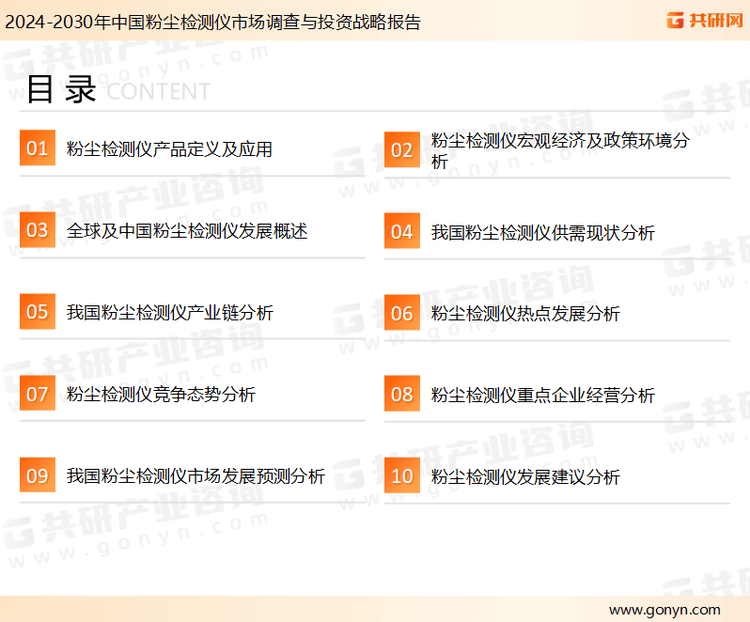Select the orange 08 number badge
Screen dimensions: 750x622
pyautogui.click(x=402, y=394)
